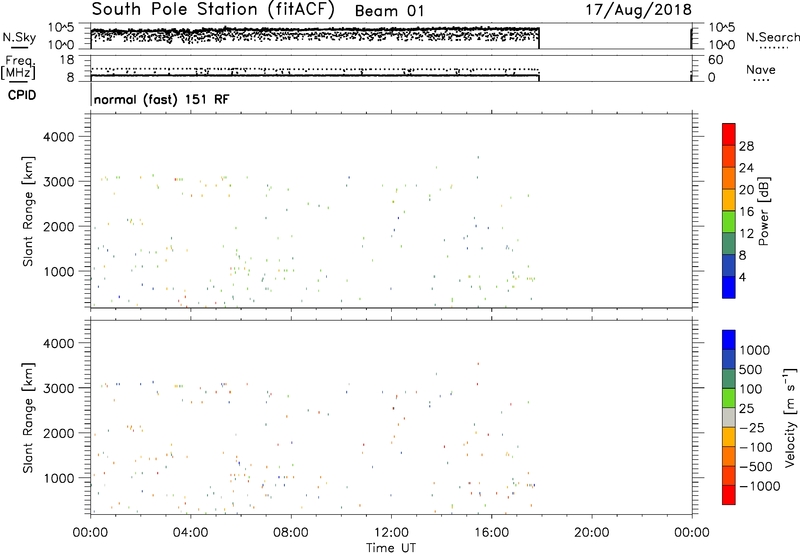Viewport: 800px width, 554px height.
Task: Click the right '10^0' N.Search axis label
Action: click(721, 45)
